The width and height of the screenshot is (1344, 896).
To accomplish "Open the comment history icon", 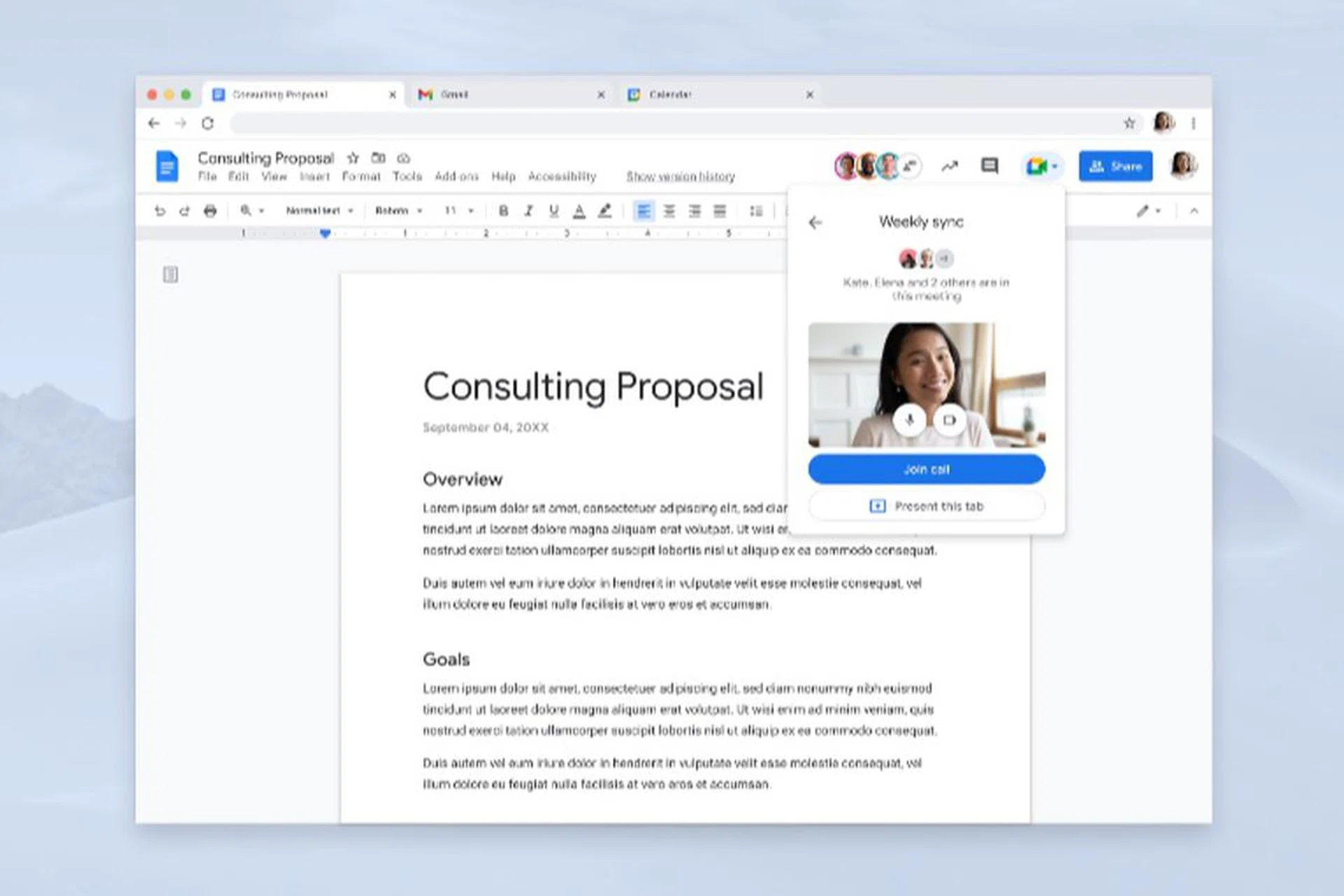I will [989, 166].
